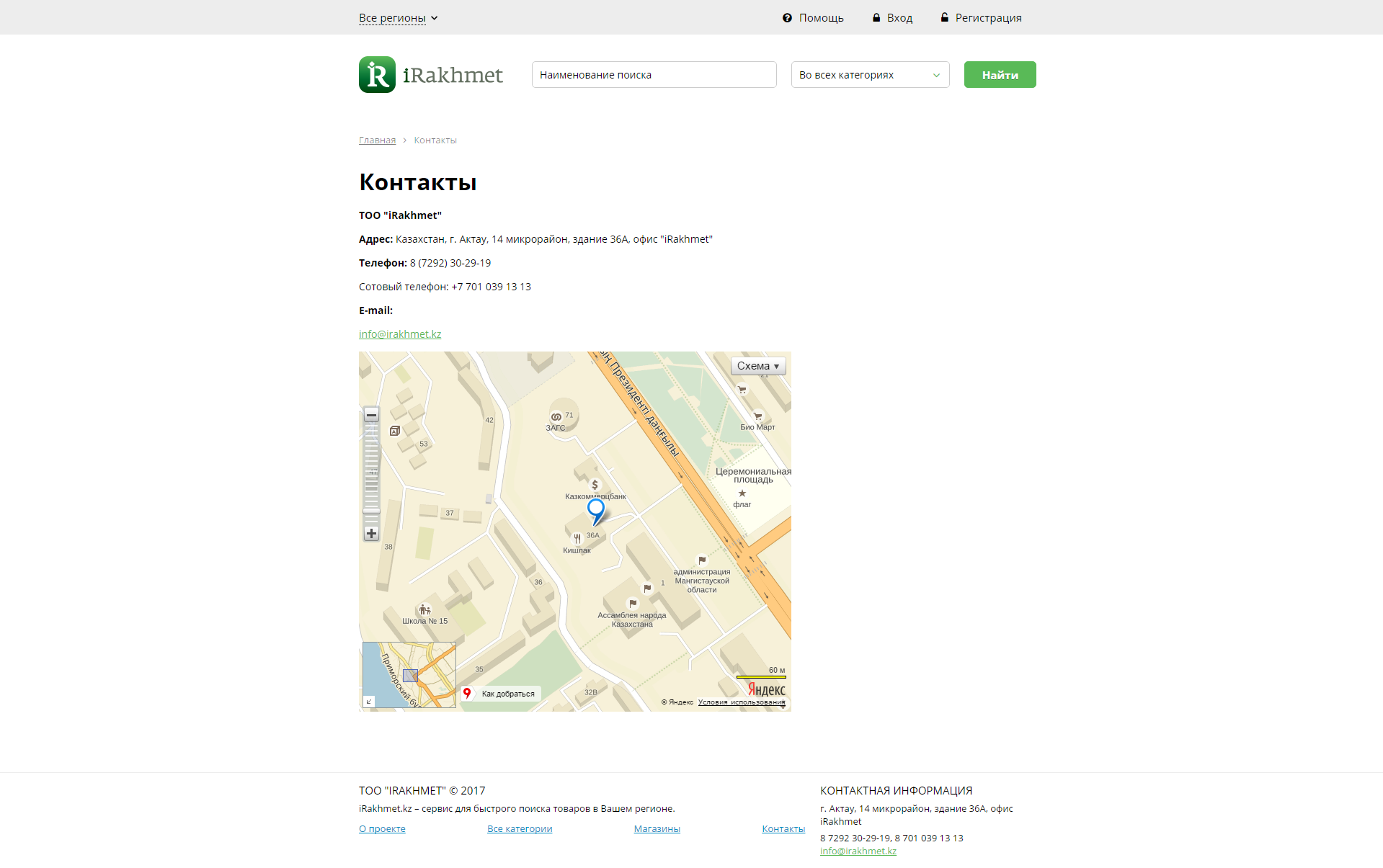Click the Наименование поиска search field
The image size is (1383, 868).
click(654, 75)
